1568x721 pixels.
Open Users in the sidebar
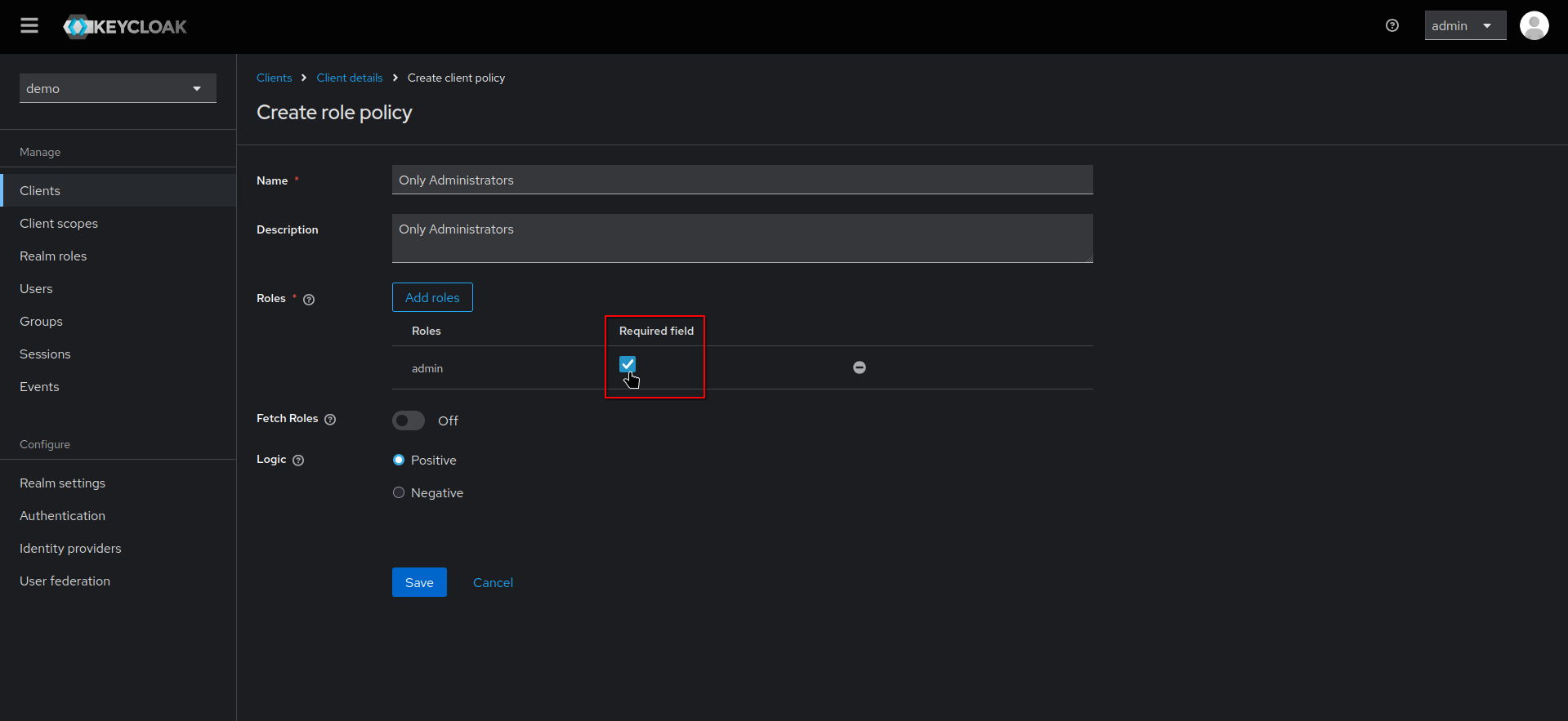point(118,288)
